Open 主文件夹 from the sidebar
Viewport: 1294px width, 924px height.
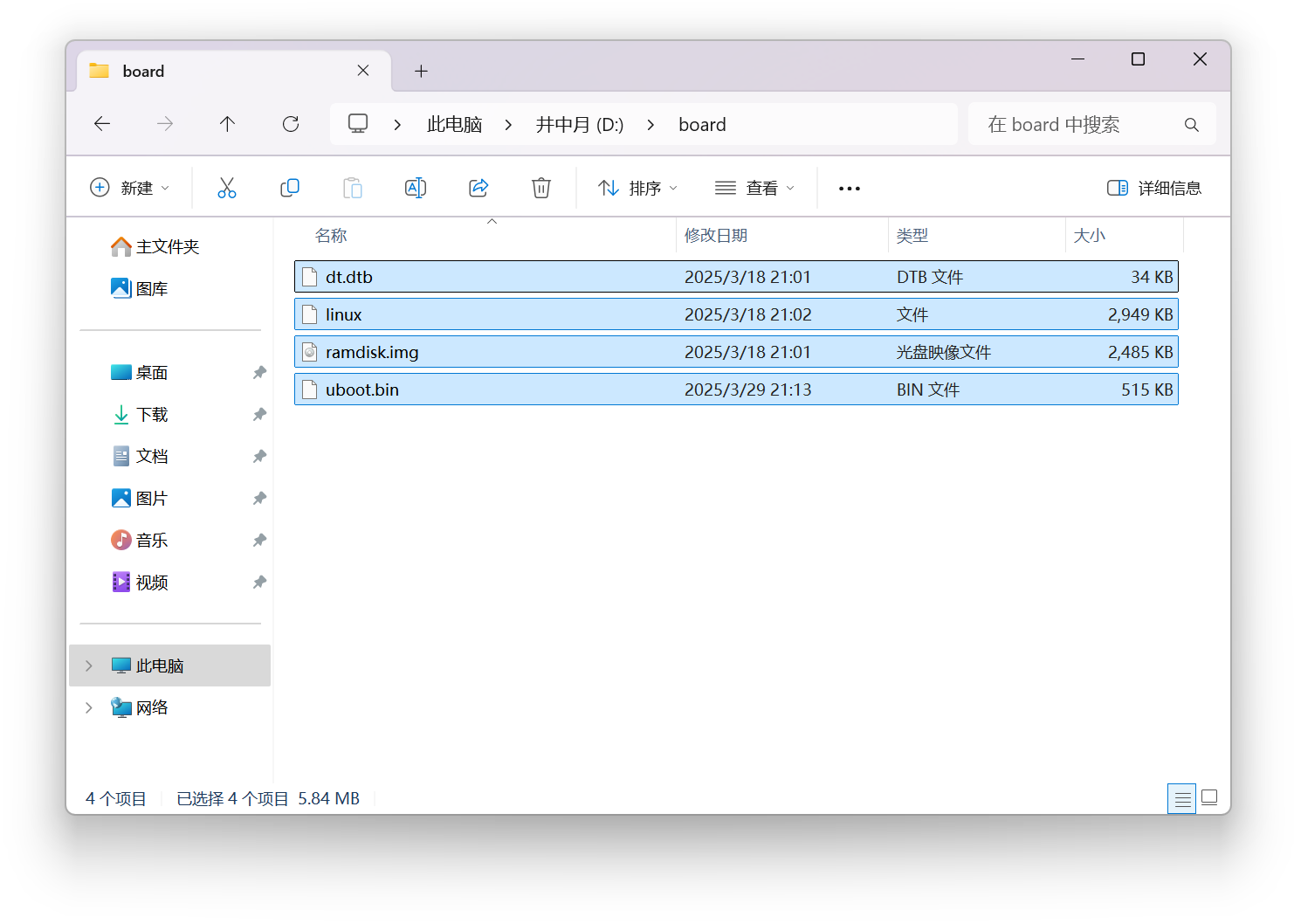pos(167,246)
